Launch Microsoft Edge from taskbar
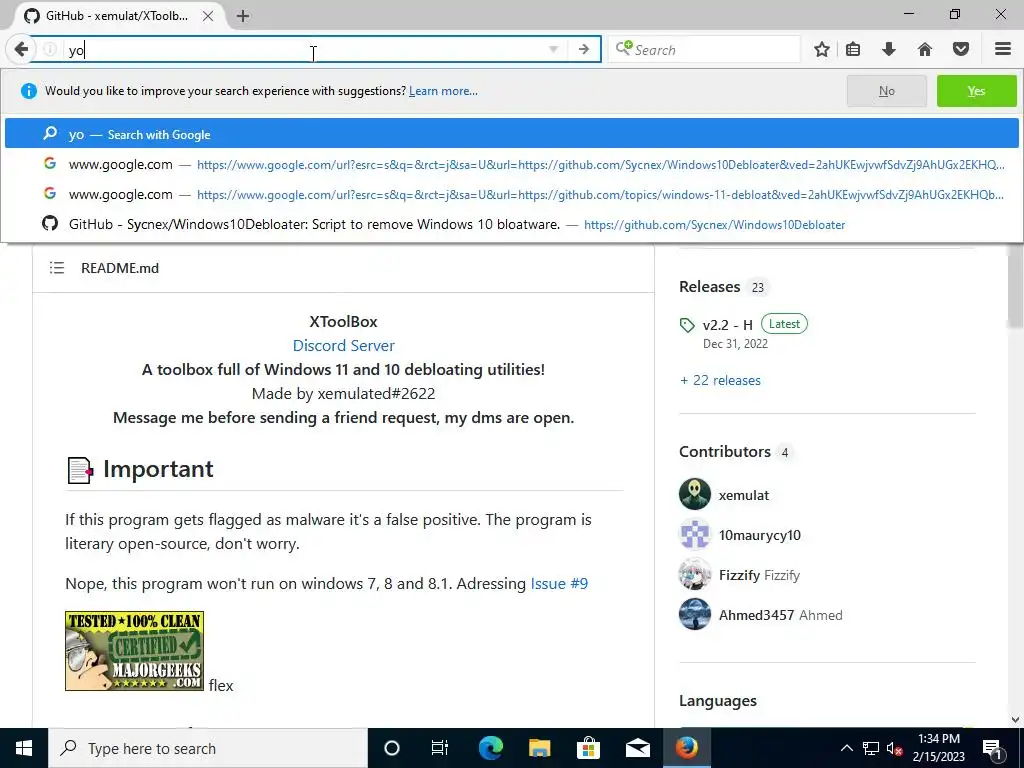 click(490, 748)
